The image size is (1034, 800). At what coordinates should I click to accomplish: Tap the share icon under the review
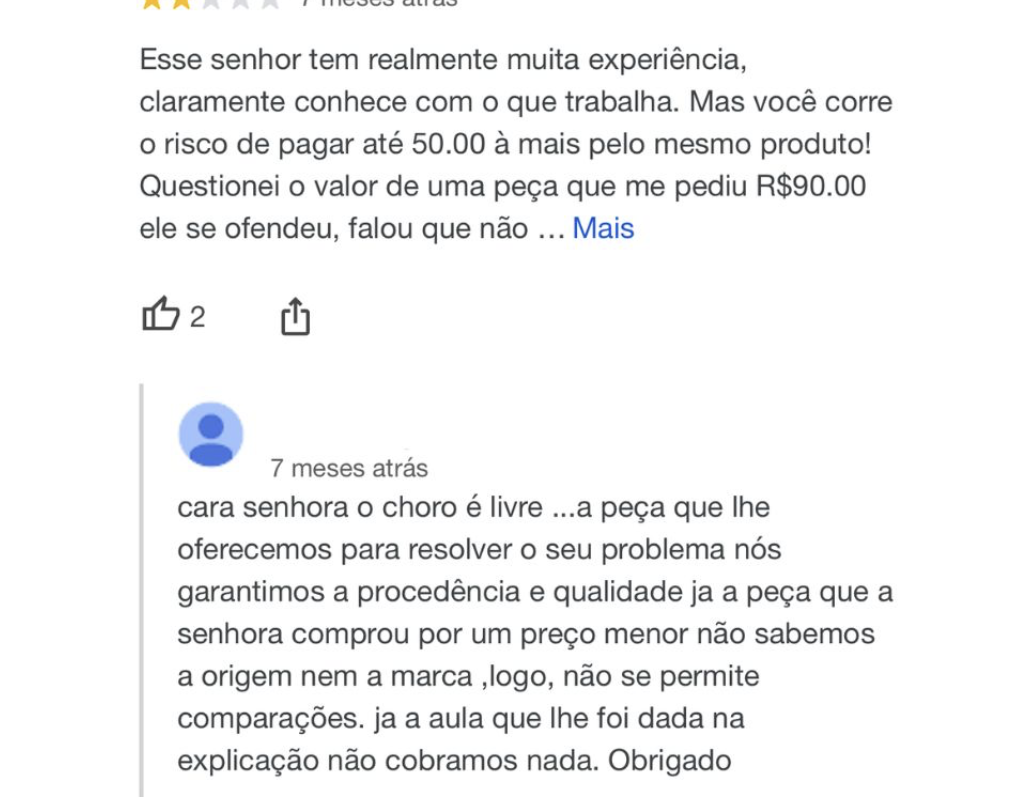tap(295, 317)
